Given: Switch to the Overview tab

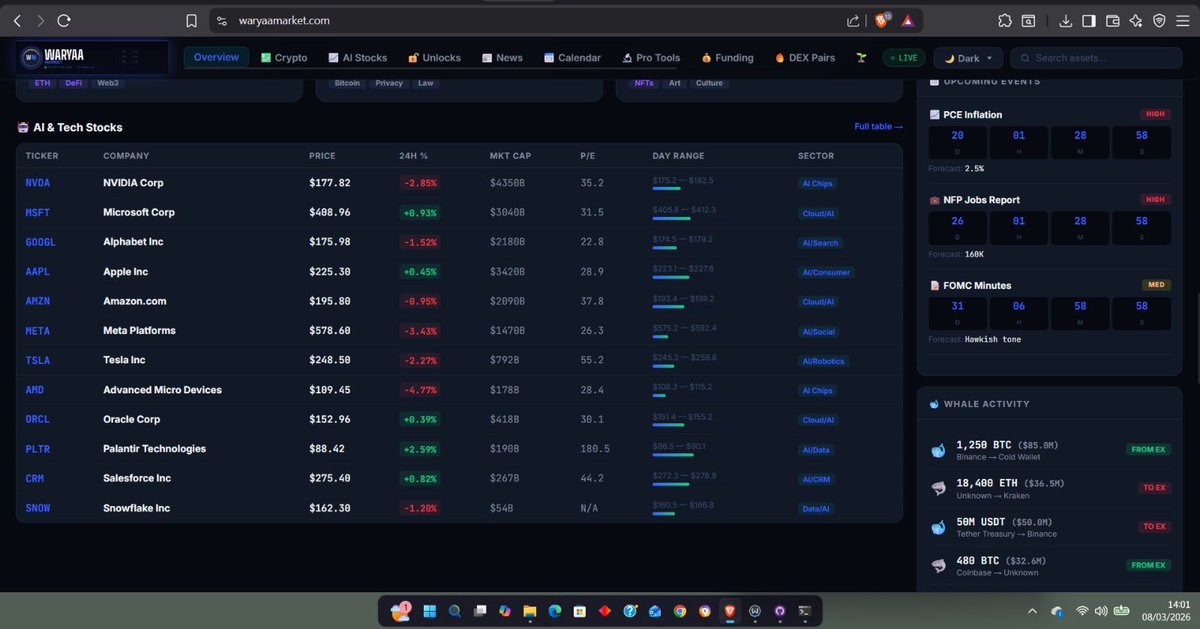Looking at the screenshot, I should tap(216, 57).
